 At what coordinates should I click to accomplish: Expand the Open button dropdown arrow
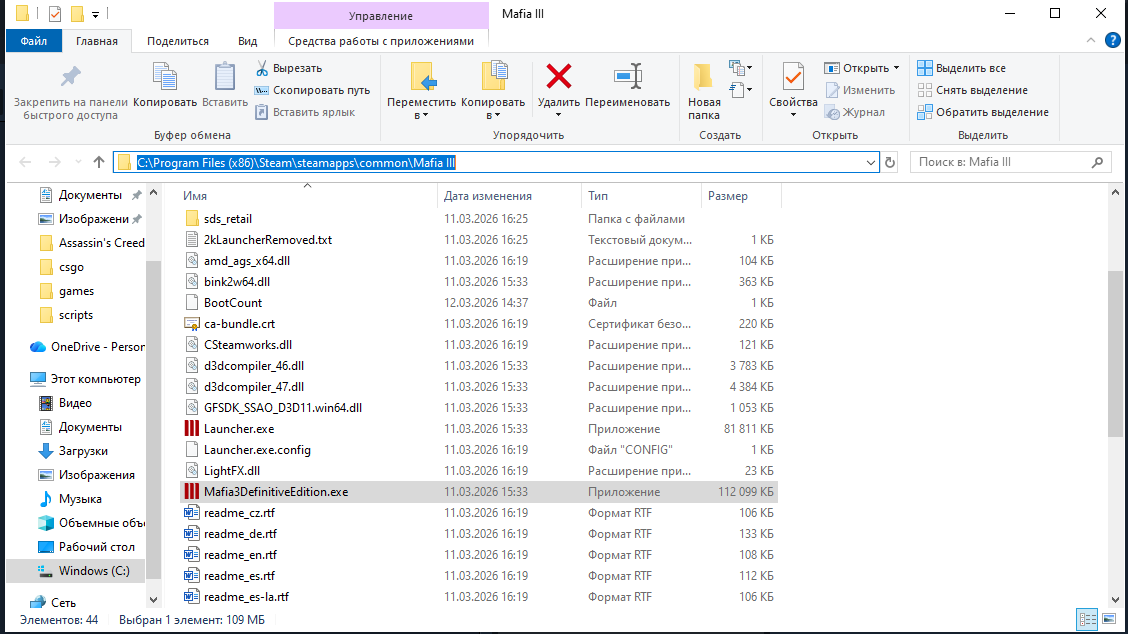click(896, 68)
